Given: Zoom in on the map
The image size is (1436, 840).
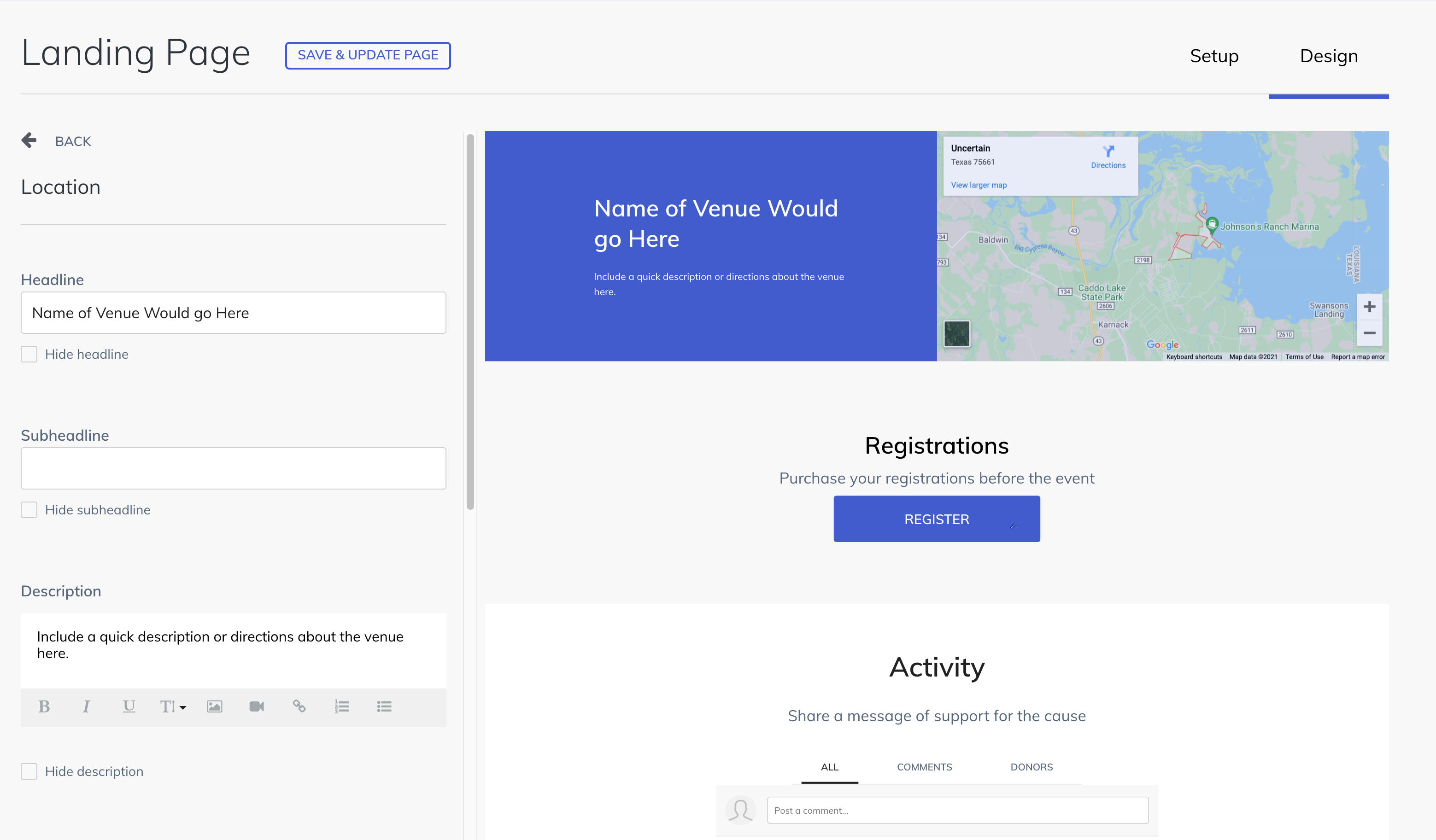Looking at the screenshot, I should 1369,307.
